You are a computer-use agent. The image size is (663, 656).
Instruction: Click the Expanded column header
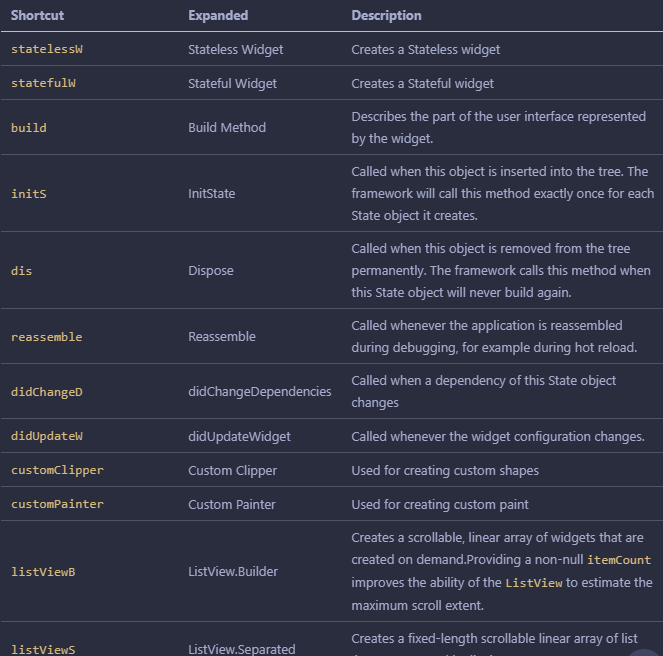click(x=218, y=16)
